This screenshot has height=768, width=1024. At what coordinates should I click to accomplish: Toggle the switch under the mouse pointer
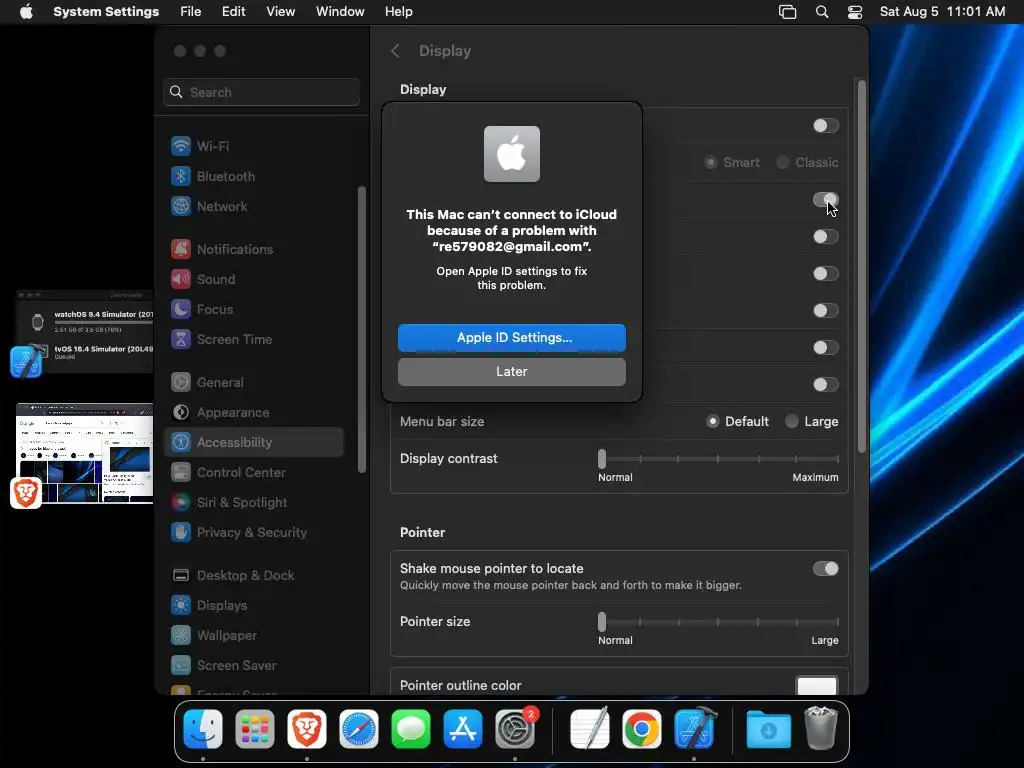point(825,200)
